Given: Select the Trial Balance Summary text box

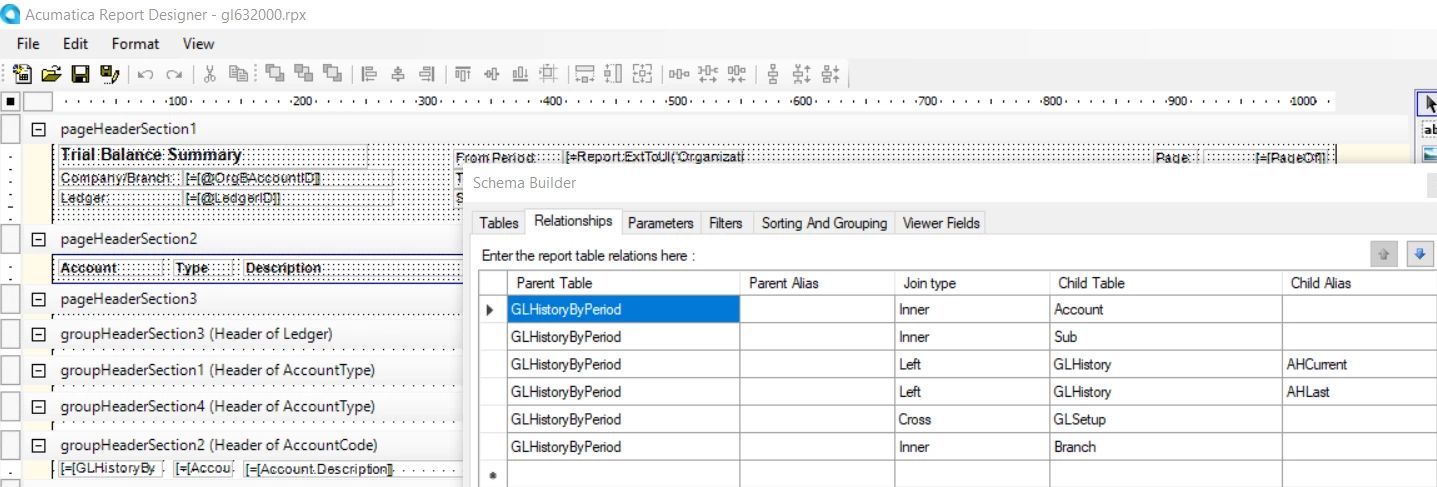Looking at the screenshot, I should click(x=211, y=155).
